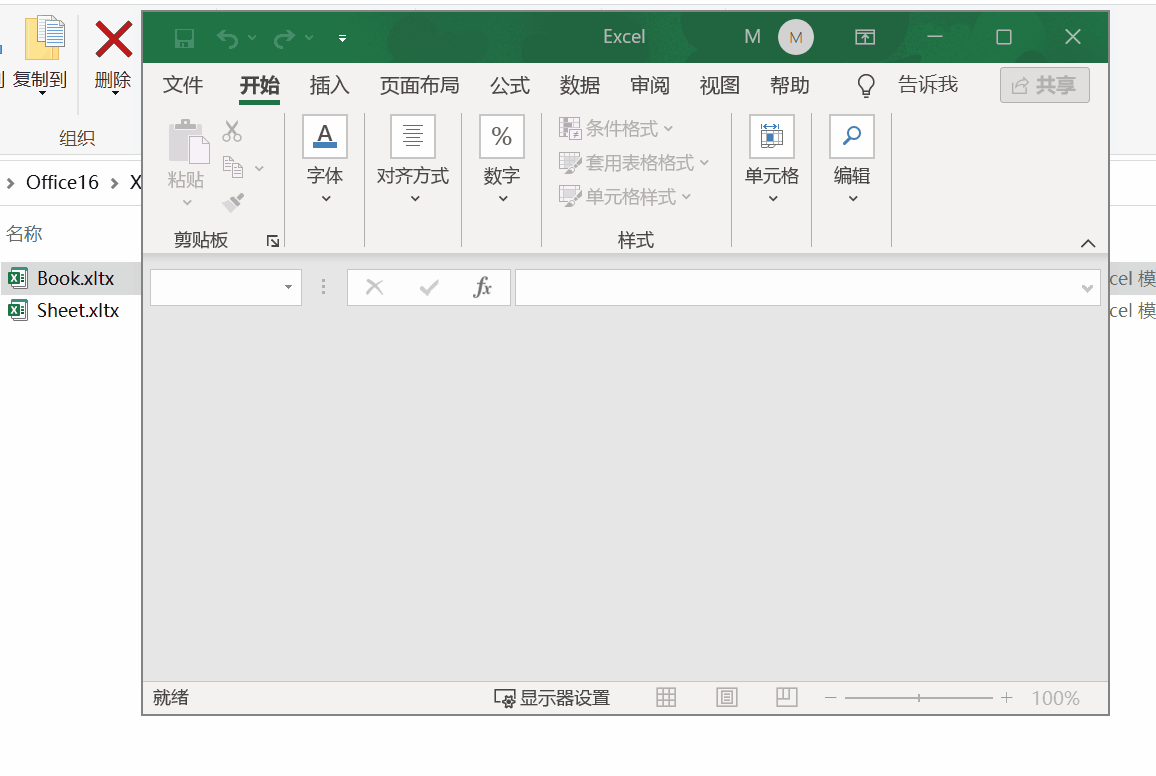This screenshot has height=776, width=1156.
Task: Open the 数字 number format group
Action: pyautogui.click(x=502, y=159)
